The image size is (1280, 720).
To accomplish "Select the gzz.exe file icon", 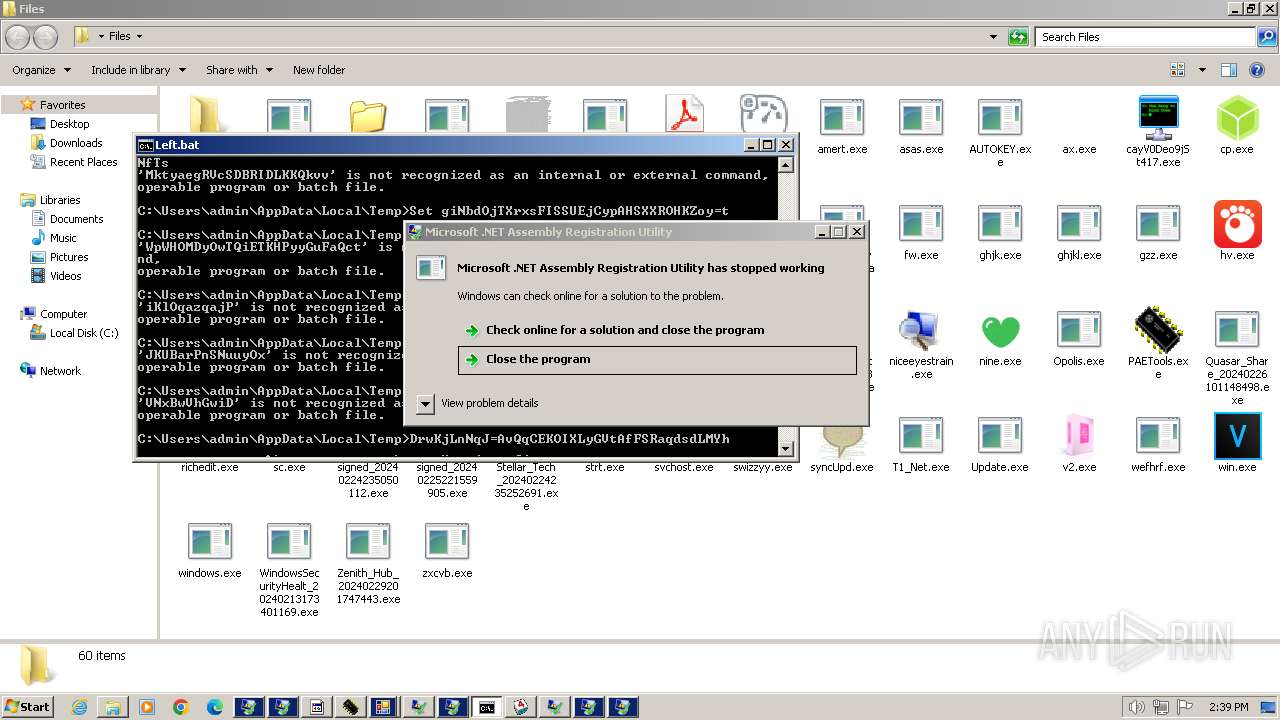I will click(1158, 224).
